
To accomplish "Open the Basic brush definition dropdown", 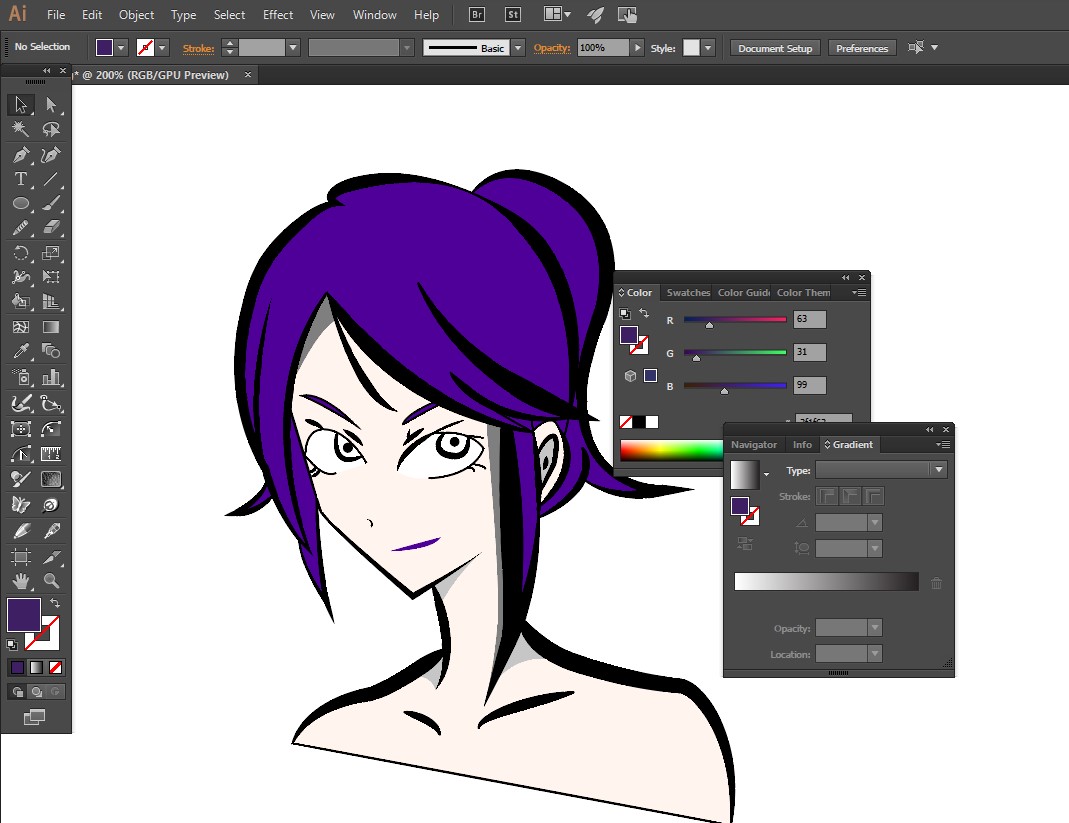I will pyautogui.click(x=518, y=48).
